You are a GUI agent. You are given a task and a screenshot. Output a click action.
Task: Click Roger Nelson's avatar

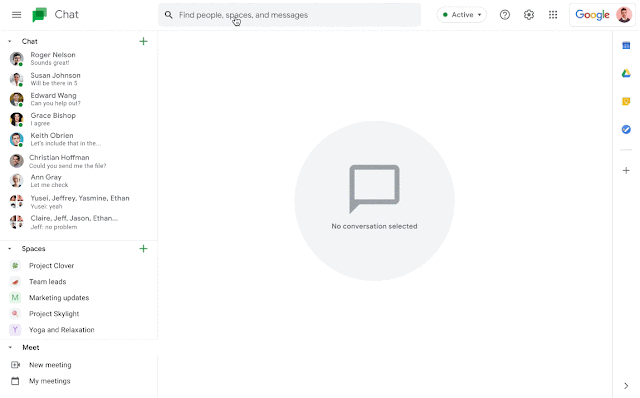17,59
